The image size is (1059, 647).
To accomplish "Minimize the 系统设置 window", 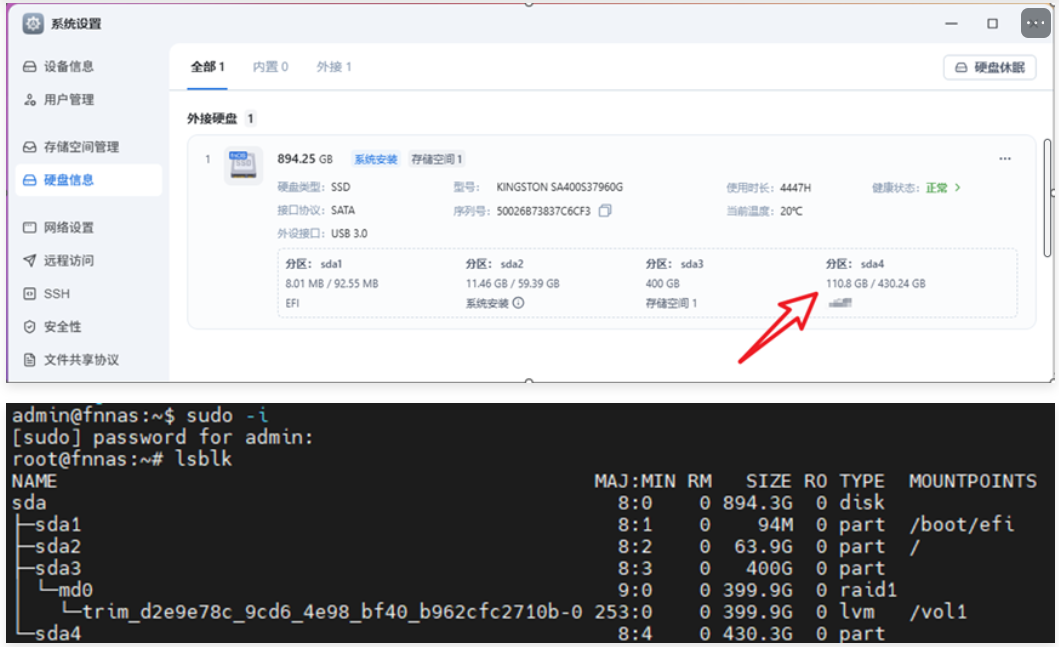I will [x=951, y=24].
